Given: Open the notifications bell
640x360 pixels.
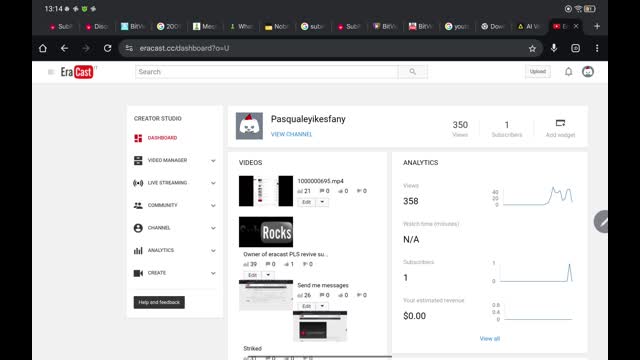Looking at the screenshot, I should (x=568, y=72).
